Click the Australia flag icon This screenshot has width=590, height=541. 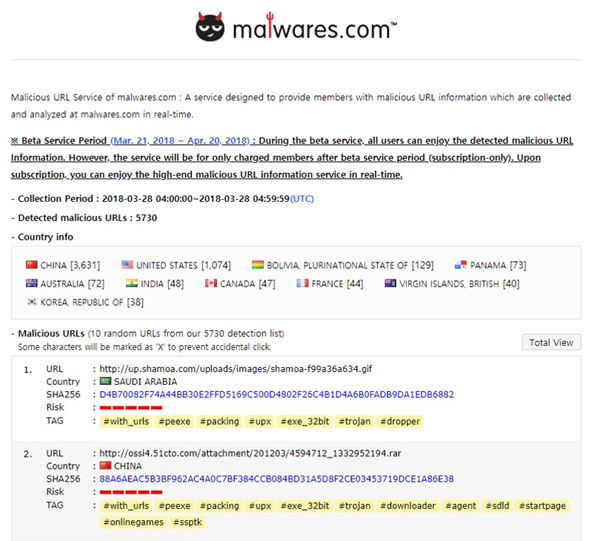[32, 283]
